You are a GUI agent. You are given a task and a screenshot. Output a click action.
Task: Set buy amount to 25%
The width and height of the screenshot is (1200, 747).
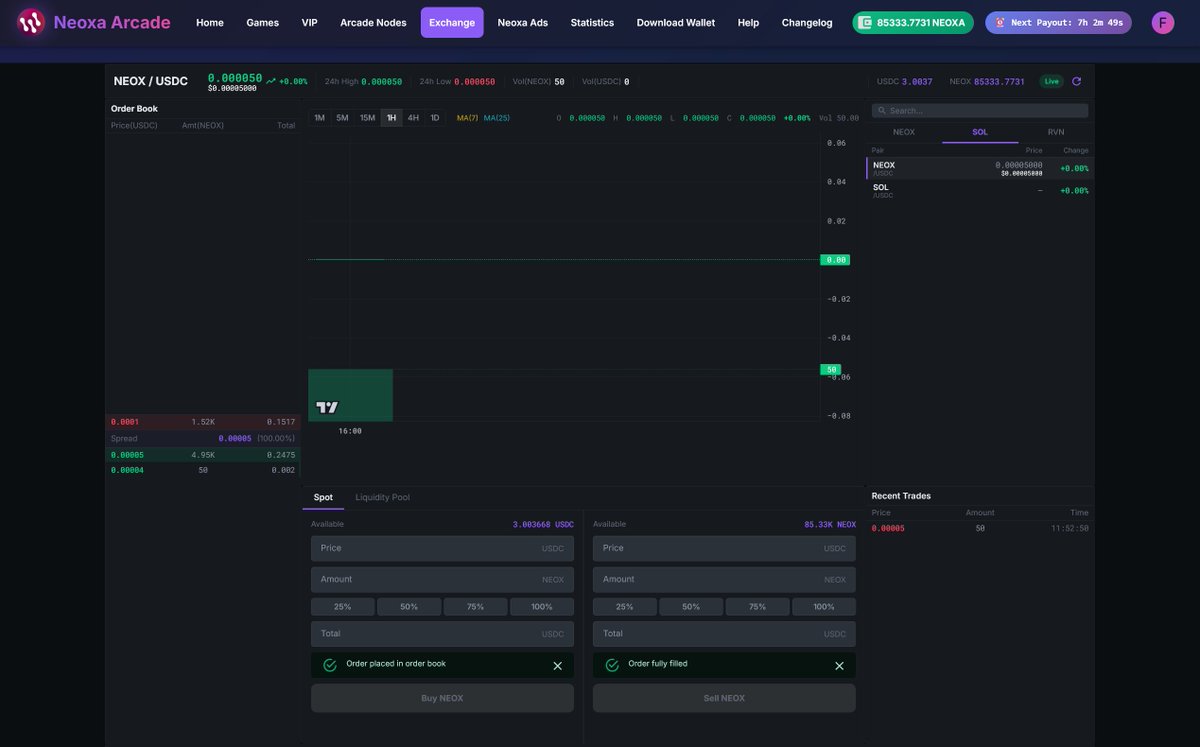point(343,606)
